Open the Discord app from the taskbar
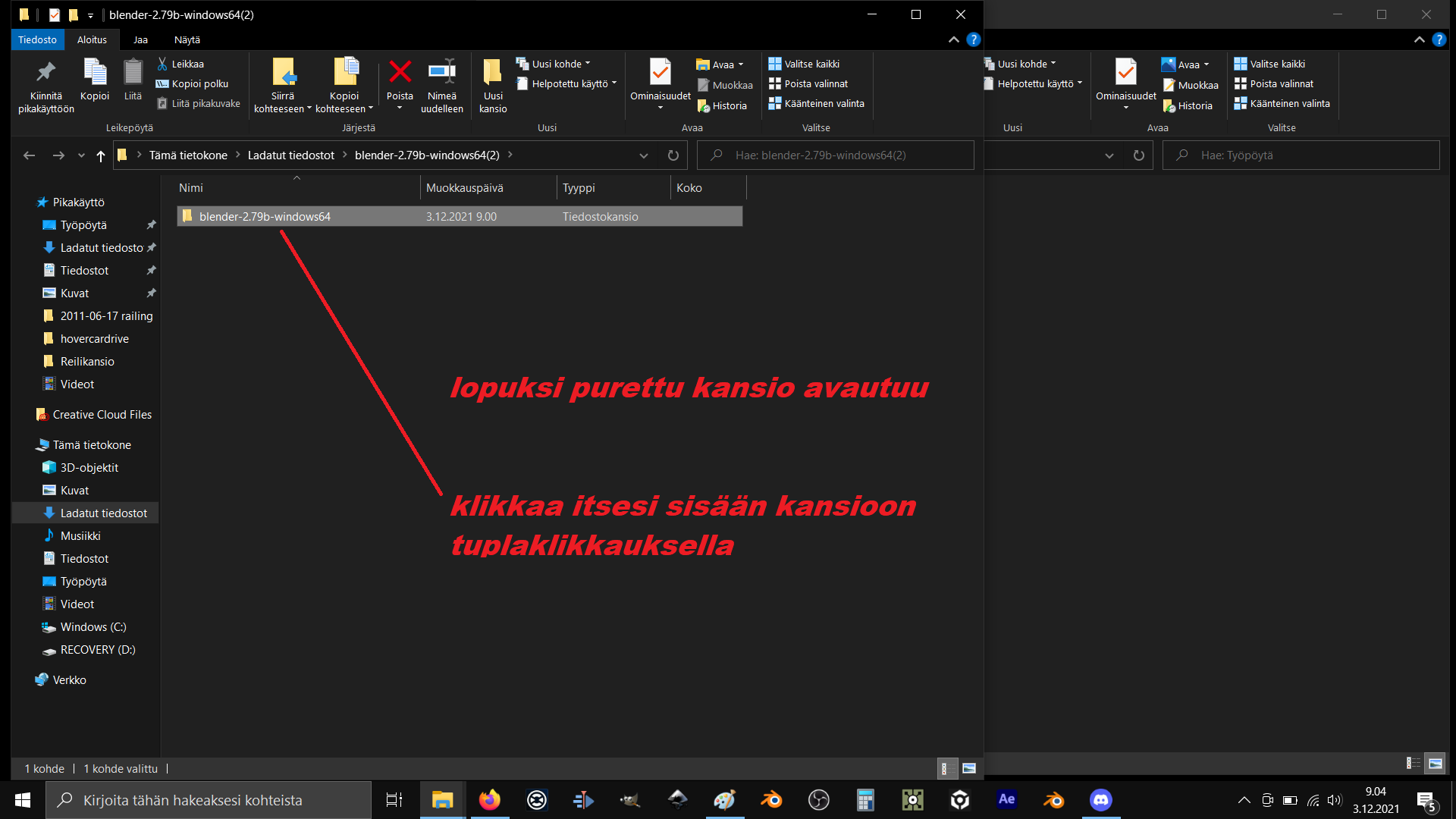The height and width of the screenshot is (819, 1456). click(x=1100, y=800)
